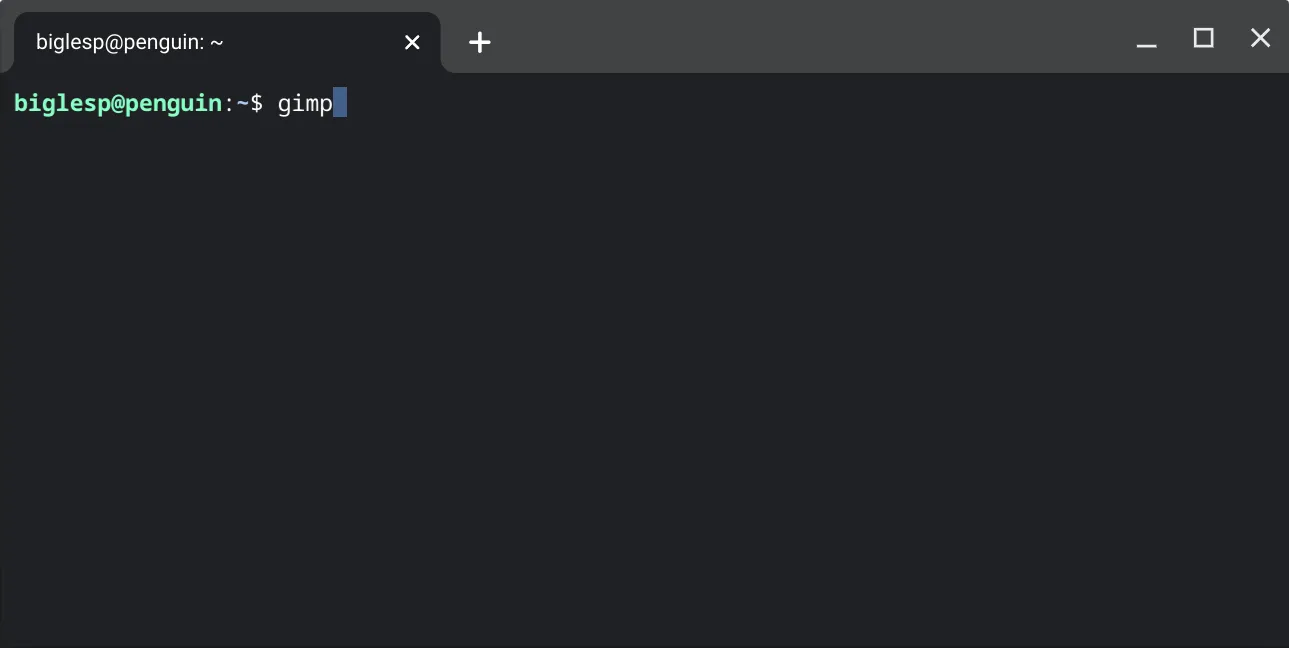
Task: Click the word biglesp in the prompt
Action: click(62, 103)
